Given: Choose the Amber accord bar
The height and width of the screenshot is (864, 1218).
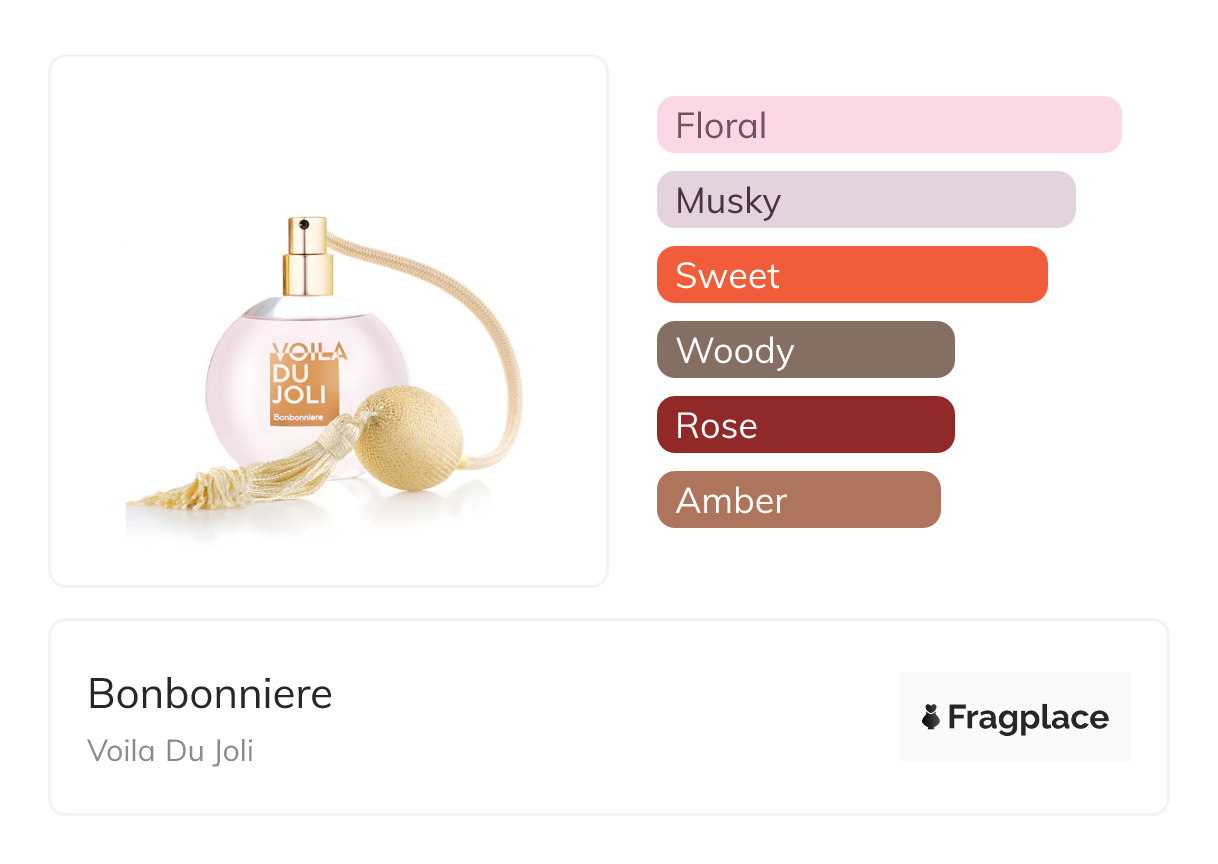Looking at the screenshot, I should tap(799, 500).
